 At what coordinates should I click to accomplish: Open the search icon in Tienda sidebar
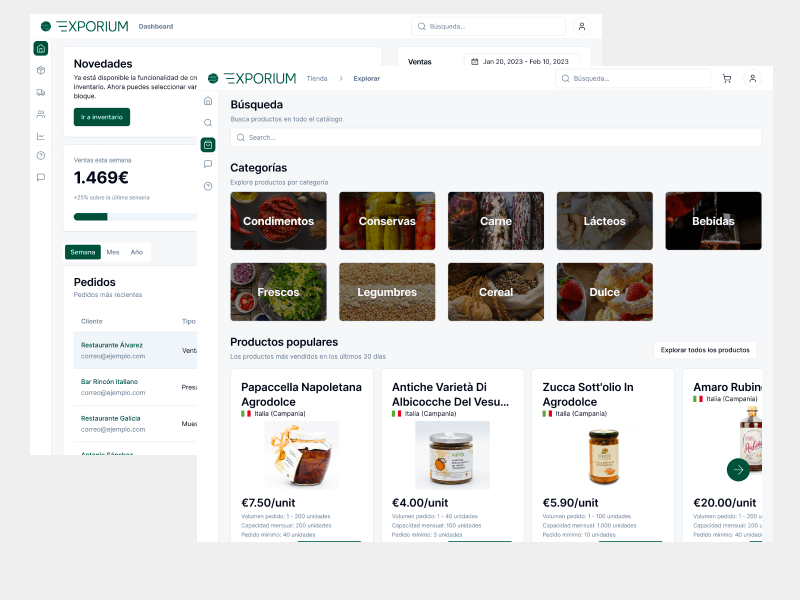point(208,123)
